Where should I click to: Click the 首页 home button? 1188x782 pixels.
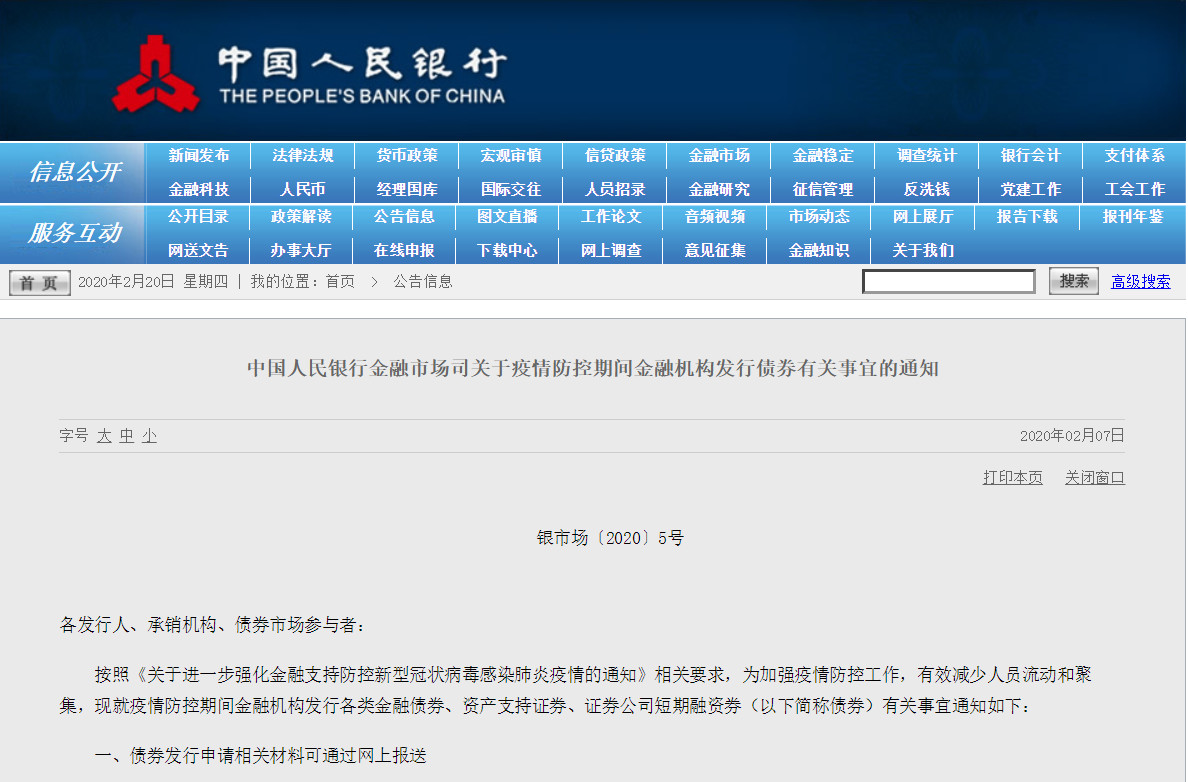point(39,283)
